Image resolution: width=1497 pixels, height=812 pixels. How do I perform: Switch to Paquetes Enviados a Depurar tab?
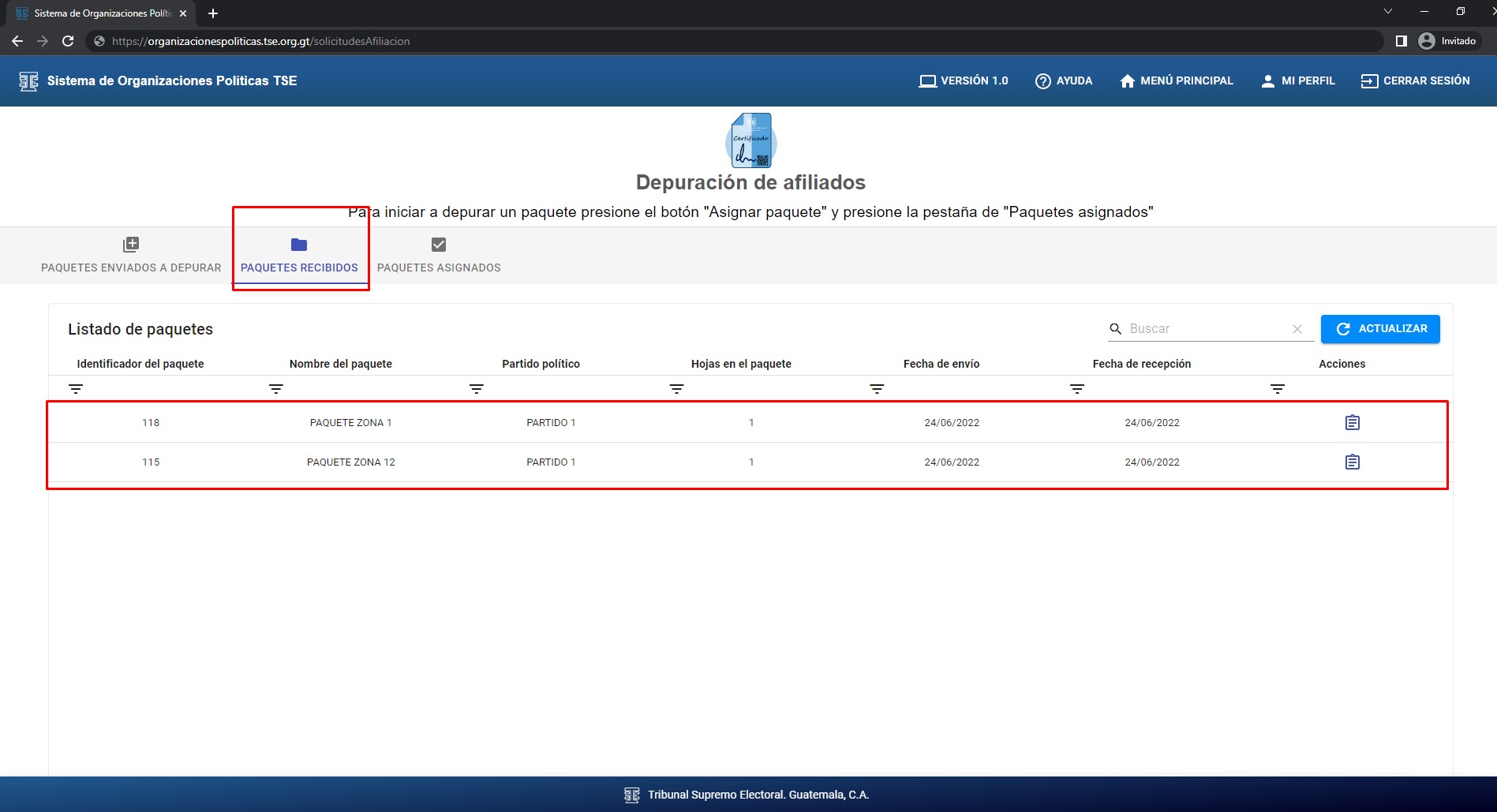pos(131,256)
